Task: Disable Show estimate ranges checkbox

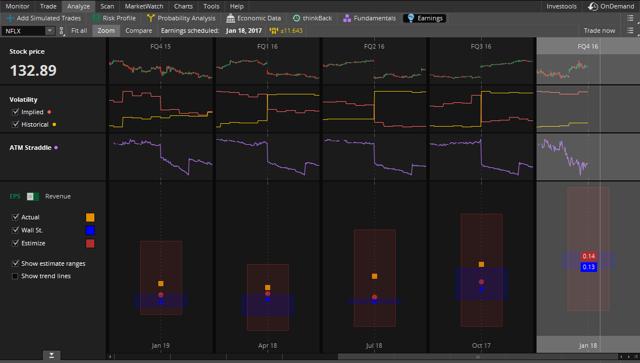Action: [x=15, y=263]
